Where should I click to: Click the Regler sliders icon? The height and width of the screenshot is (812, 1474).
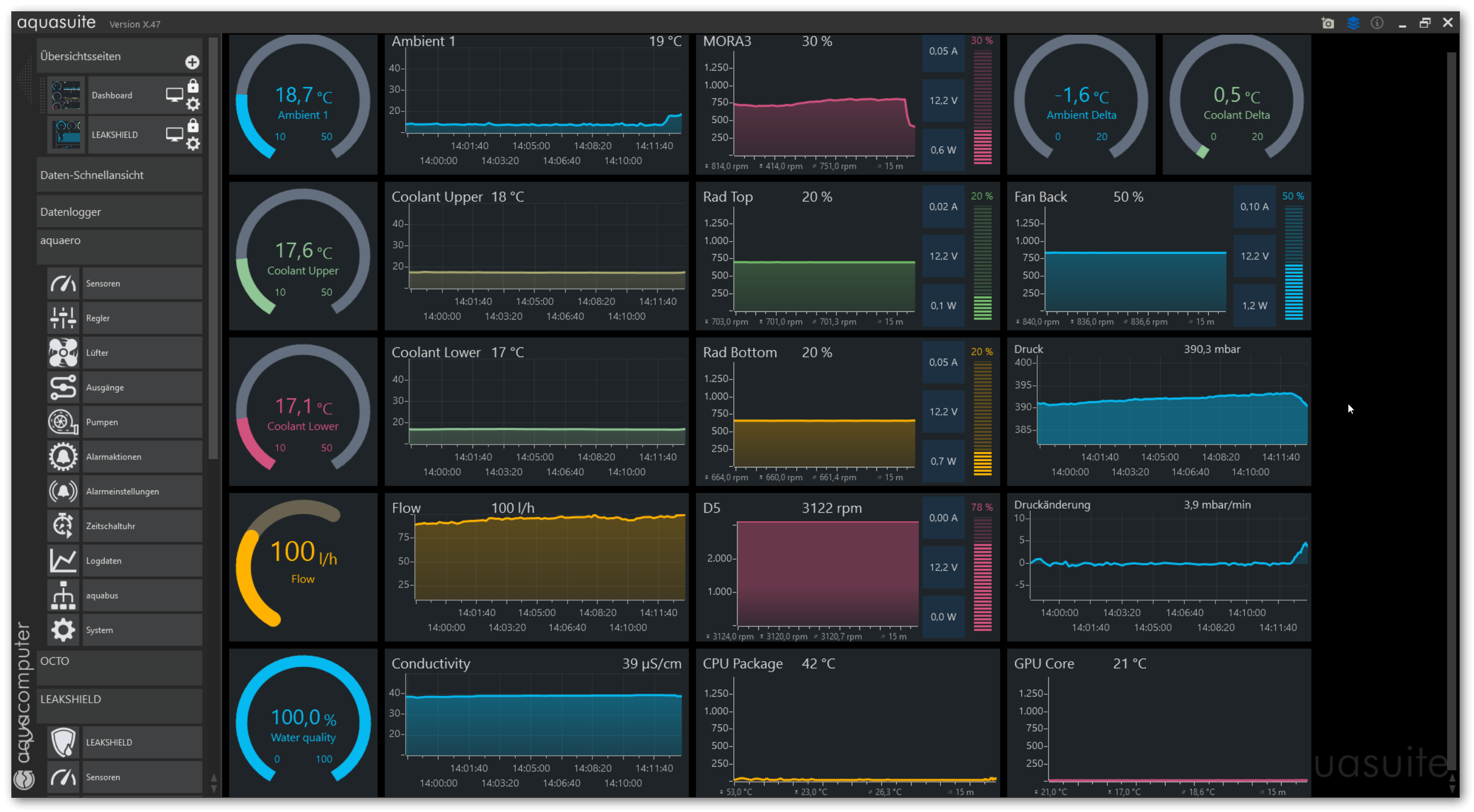63,318
